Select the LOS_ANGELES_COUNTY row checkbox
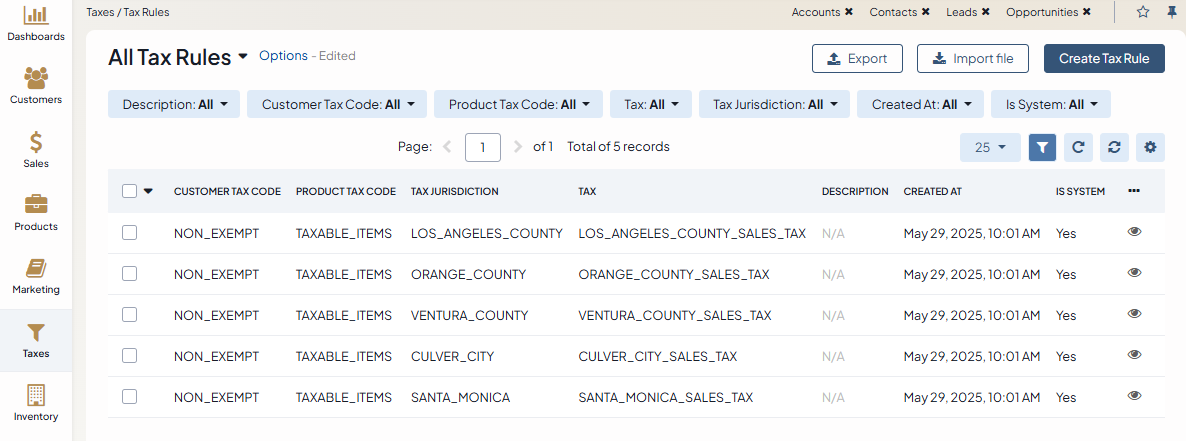The height and width of the screenshot is (441, 1186). tap(129, 232)
